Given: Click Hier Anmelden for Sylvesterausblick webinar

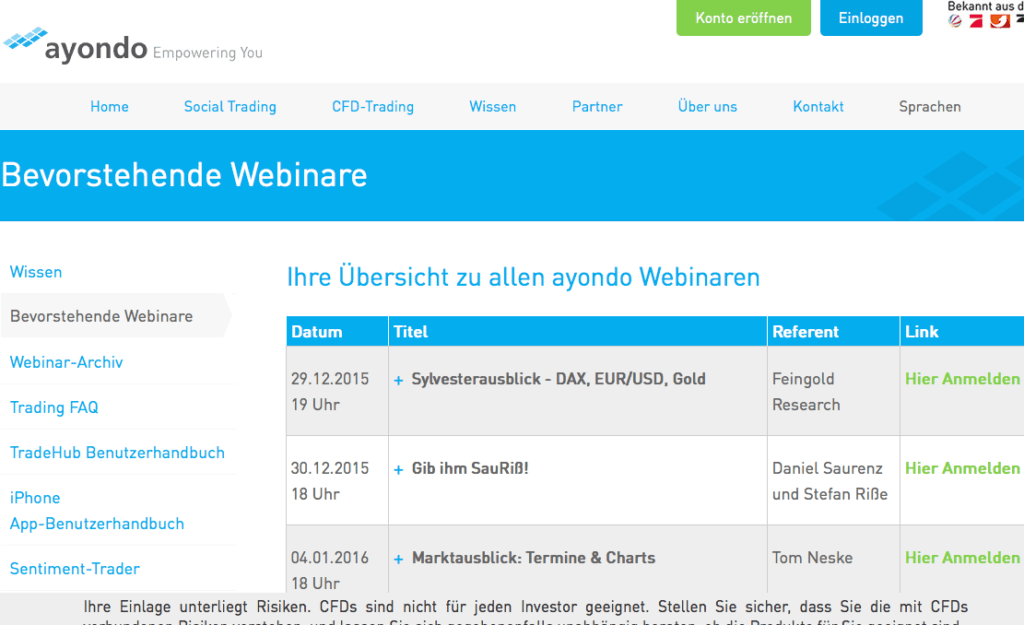Looking at the screenshot, I should (962, 379).
